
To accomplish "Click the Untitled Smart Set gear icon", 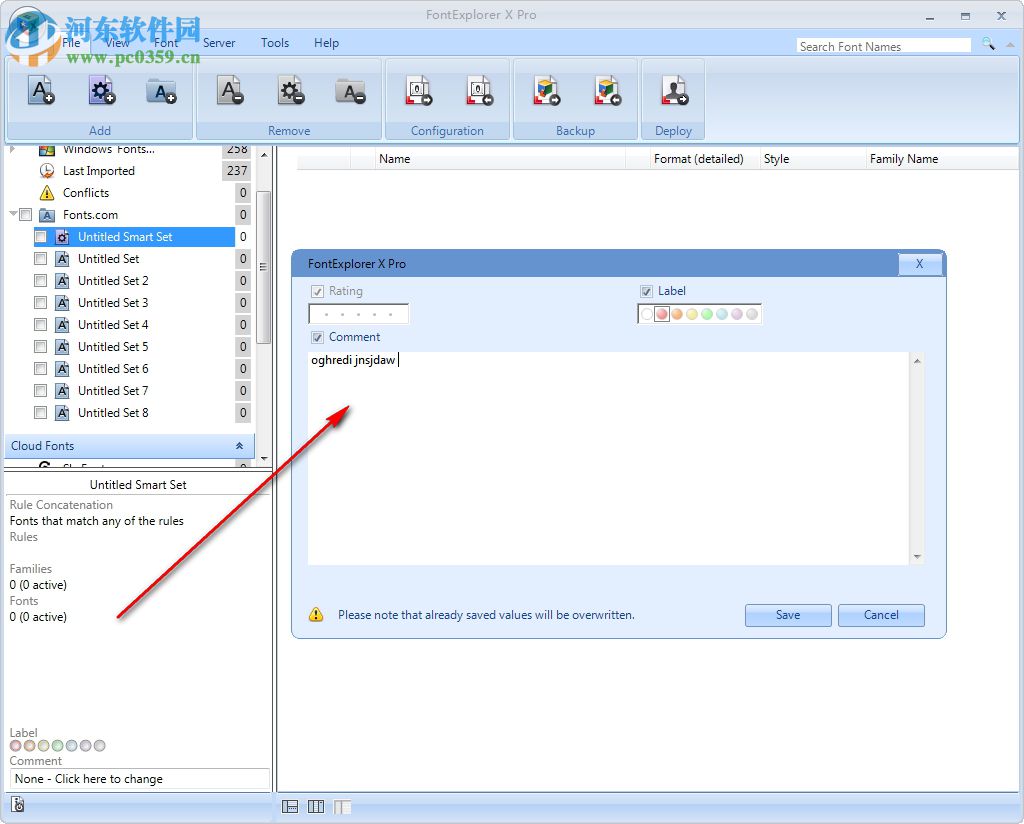I will click(63, 237).
